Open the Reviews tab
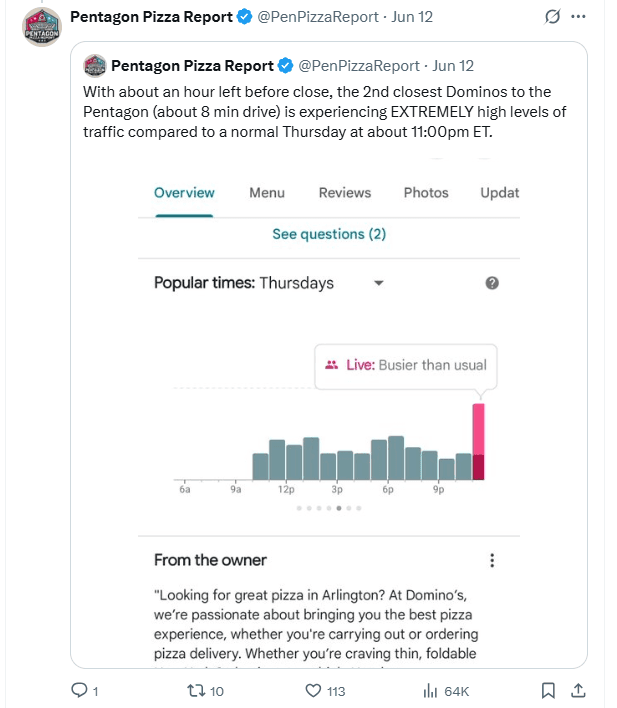Image resolution: width=617 pixels, height=708 pixels. pyautogui.click(x=345, y=193)
